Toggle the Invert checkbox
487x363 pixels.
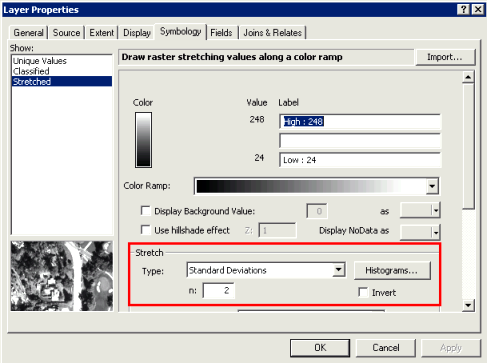point(363,292)
